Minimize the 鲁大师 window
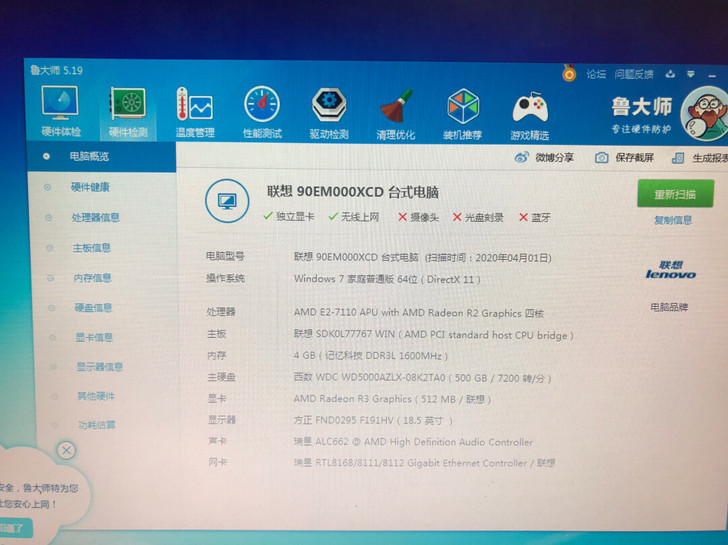Viewport: 728px width, 545px height. pos(712,75)
